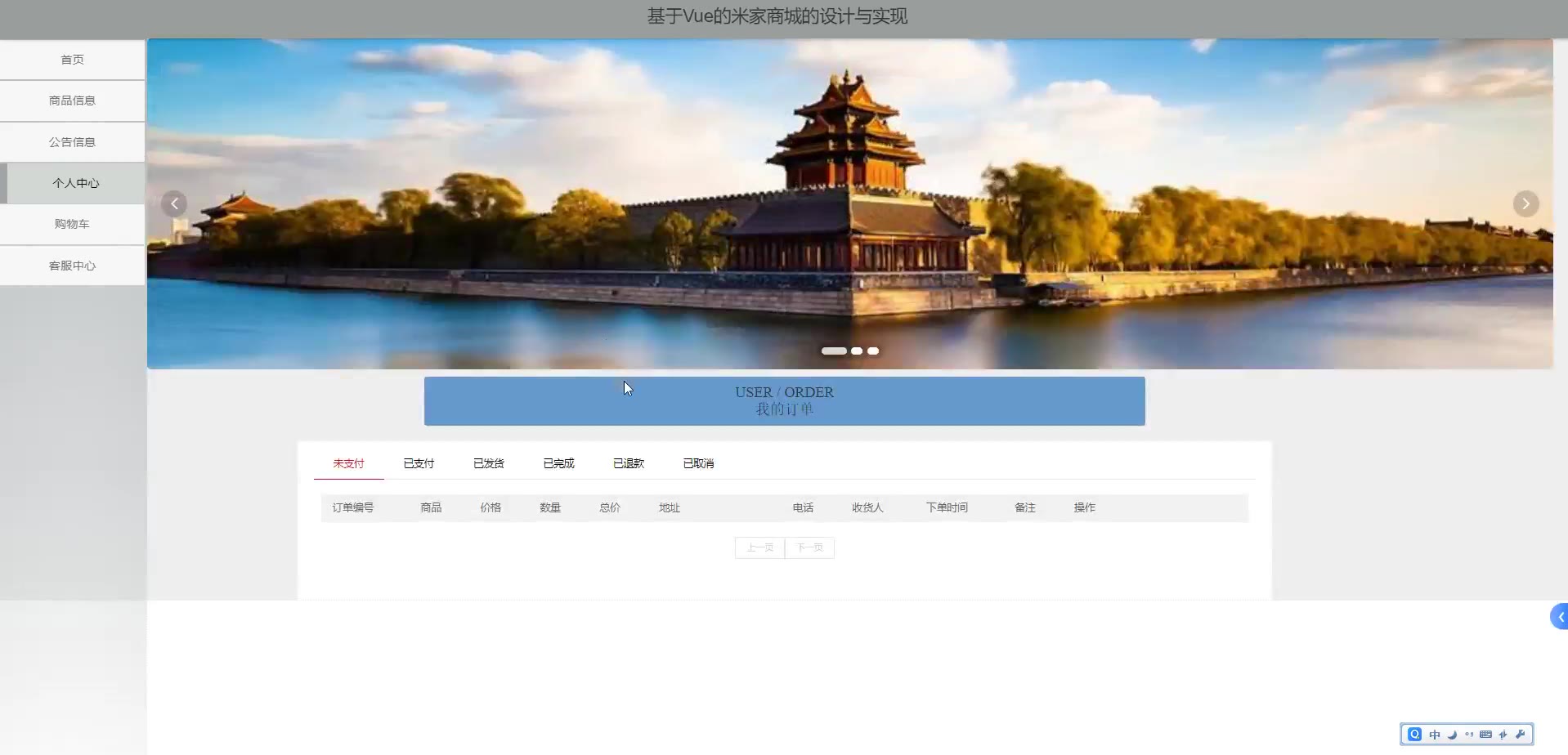Screen dimensions: 1568x755
Task: Click the 地址 column header
Action: pos(670,507)
